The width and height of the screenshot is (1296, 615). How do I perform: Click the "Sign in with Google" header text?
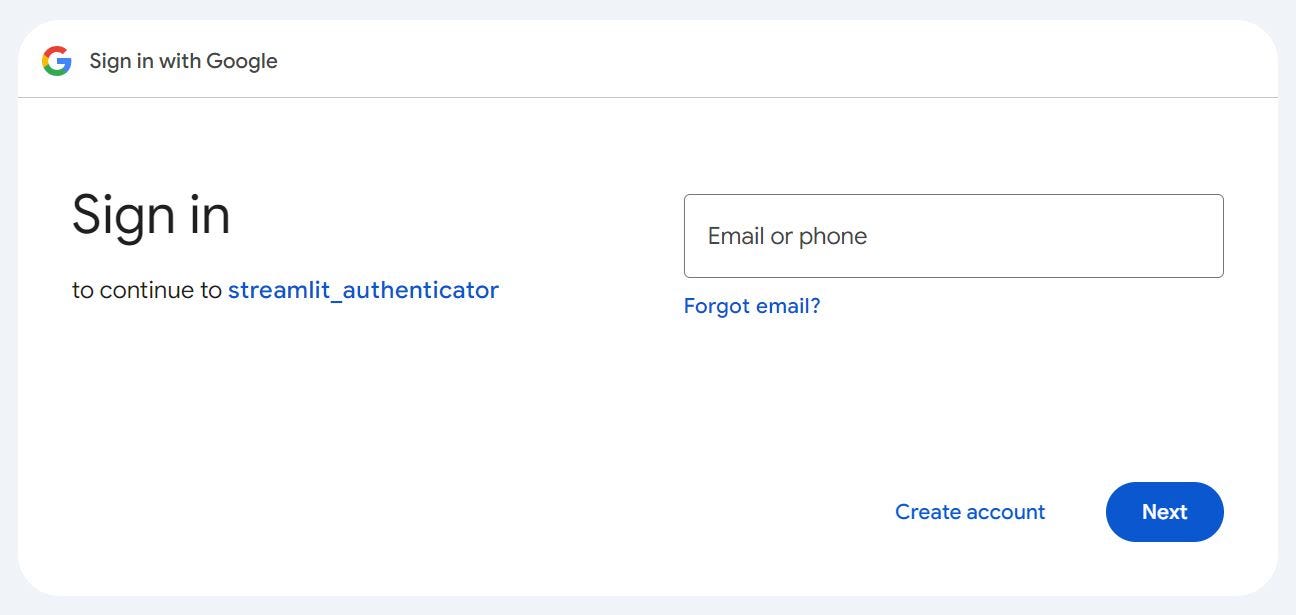(183, 61)
